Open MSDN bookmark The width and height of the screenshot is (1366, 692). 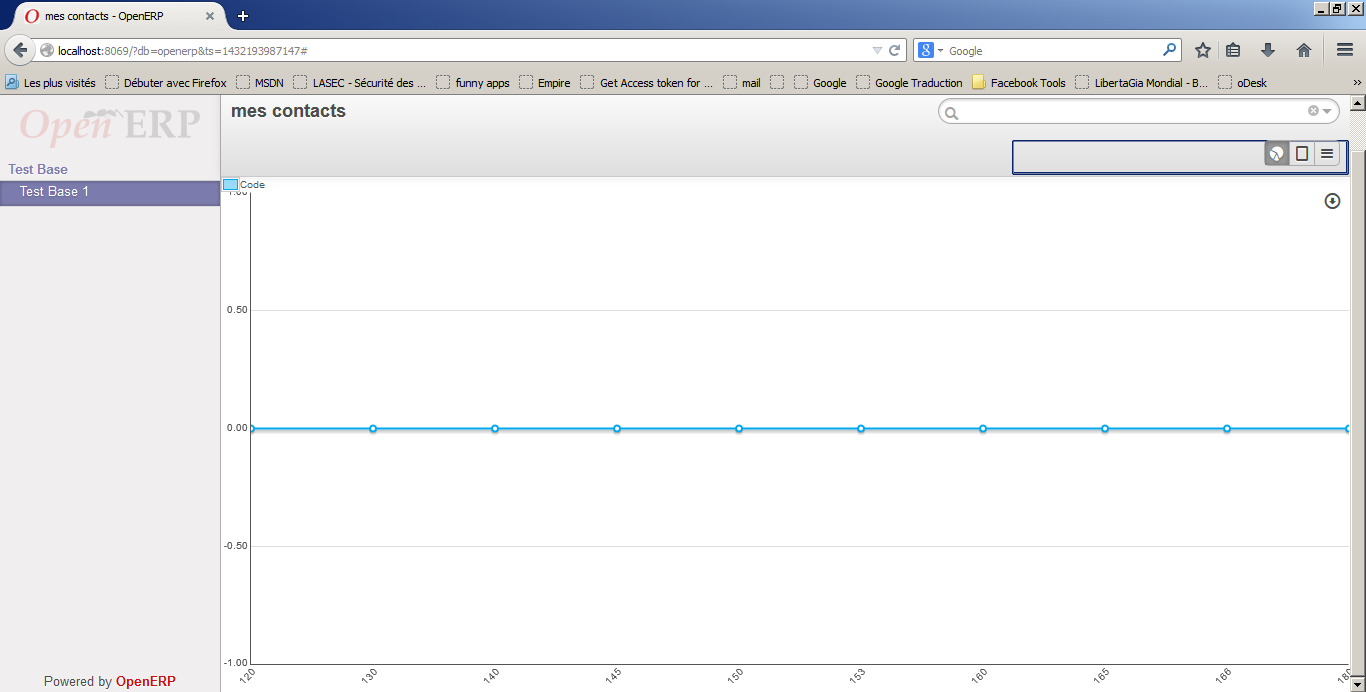coord(259,83)
